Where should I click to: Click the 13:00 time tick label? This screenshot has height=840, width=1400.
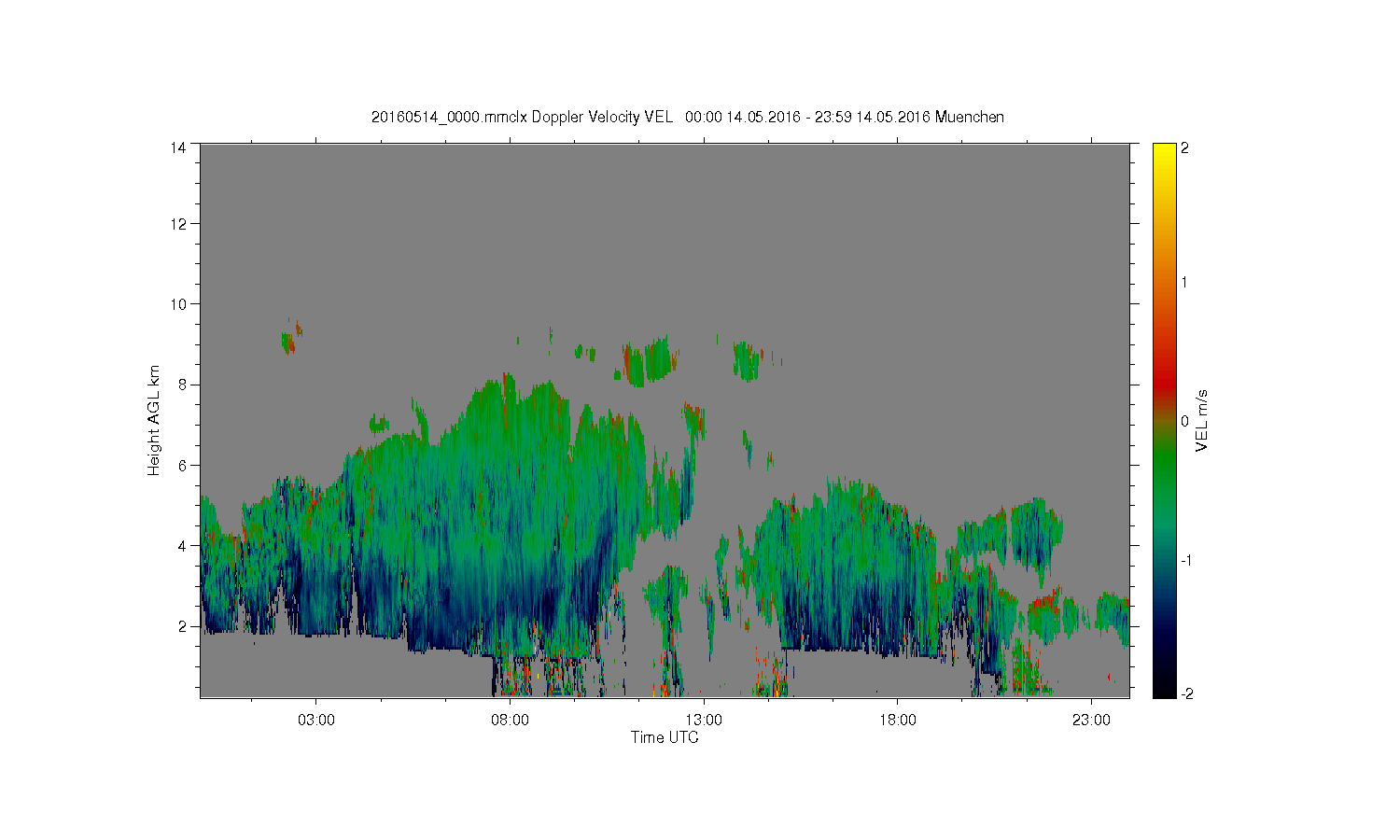click(703, 720)
